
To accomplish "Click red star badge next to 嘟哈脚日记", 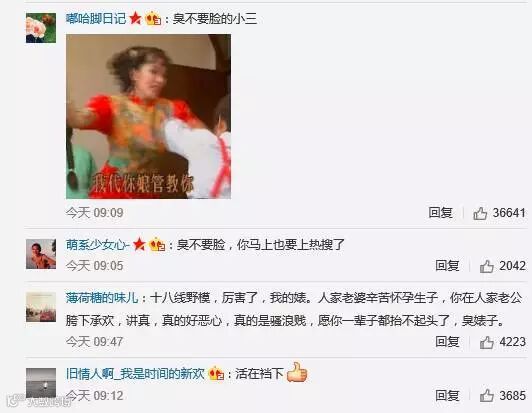I will (135, 18).
